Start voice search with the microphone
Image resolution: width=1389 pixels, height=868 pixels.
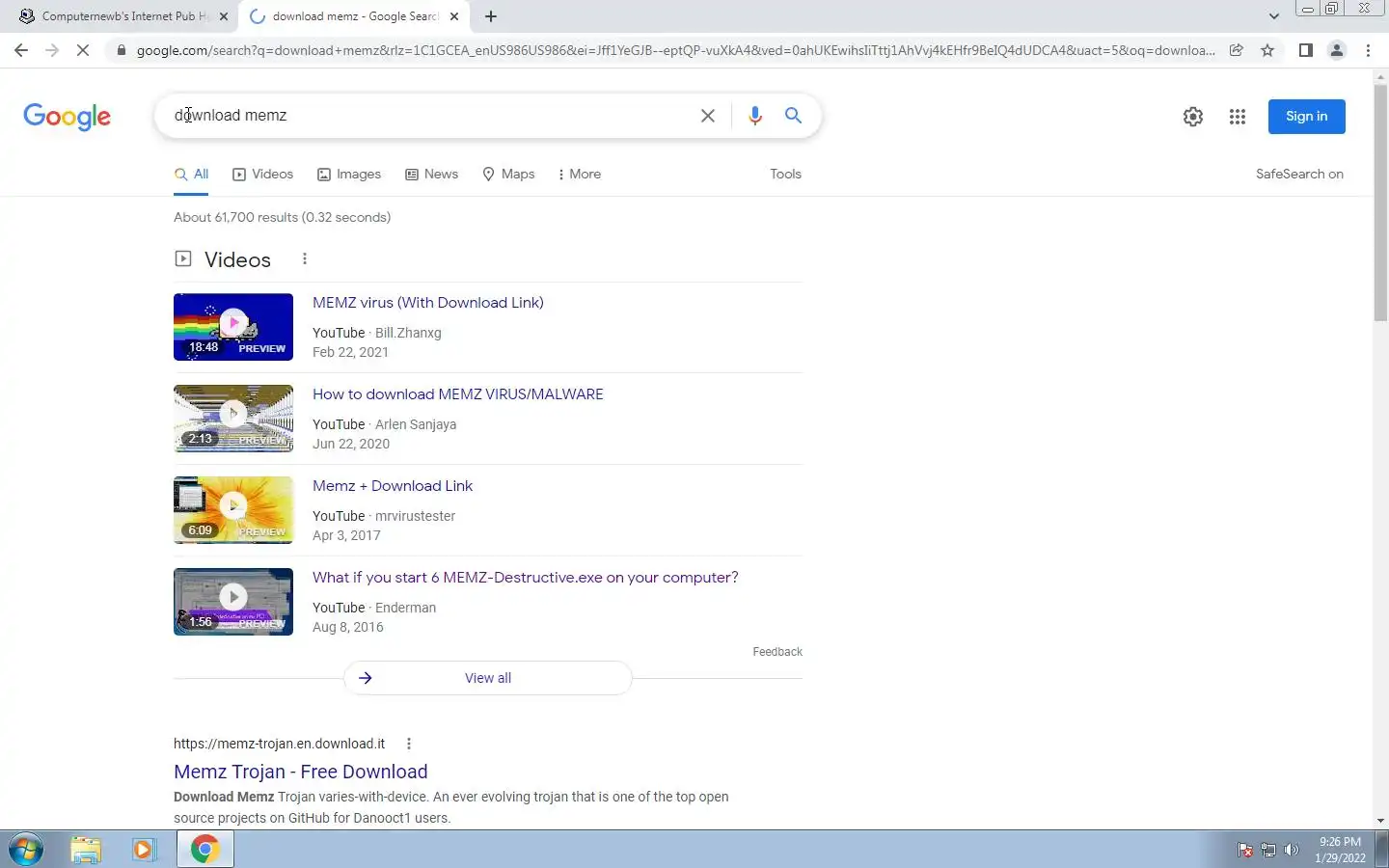pos(755,116)
